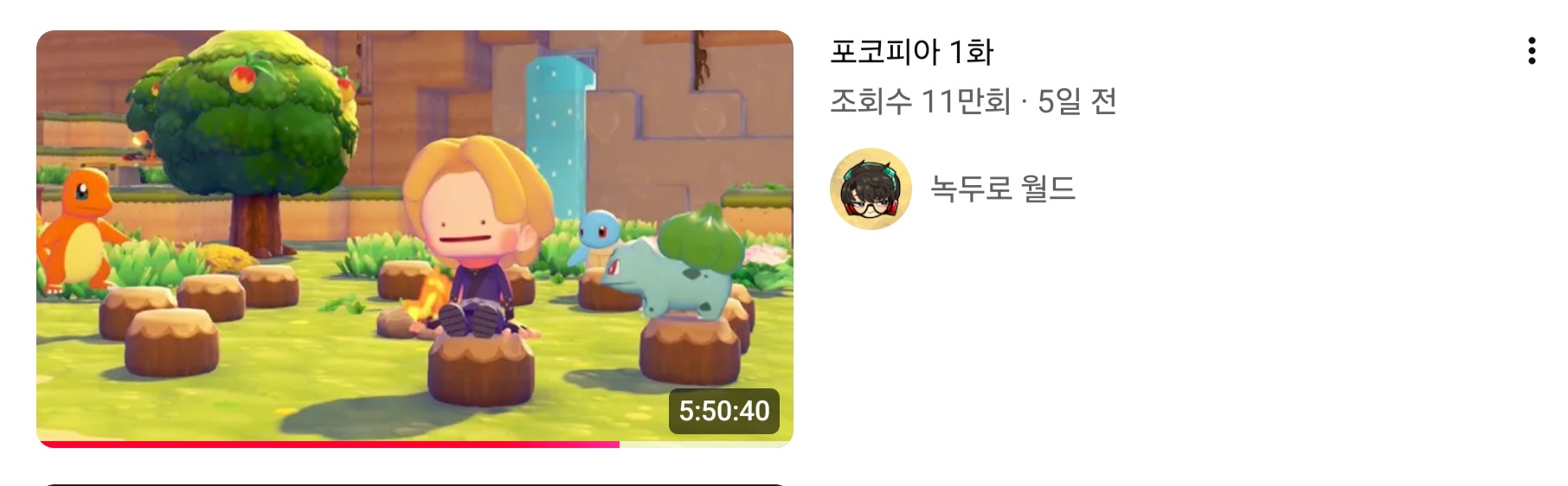Open the video titled 포코피아 1화
This screenshot has height=486, width=1568.
(x=912, y=52)
